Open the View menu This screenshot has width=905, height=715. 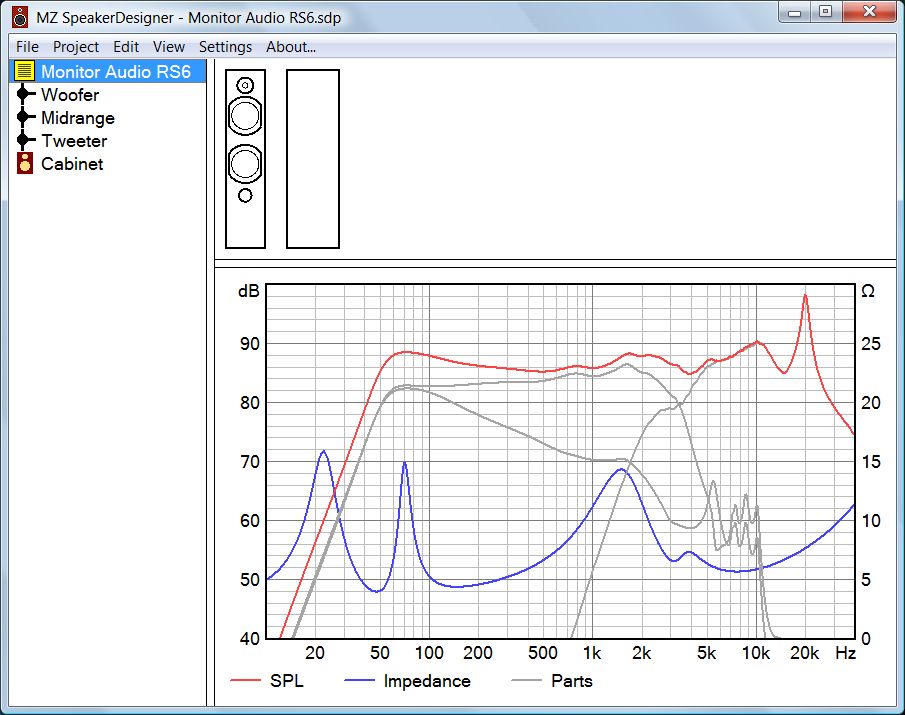[x=169, y=47]
